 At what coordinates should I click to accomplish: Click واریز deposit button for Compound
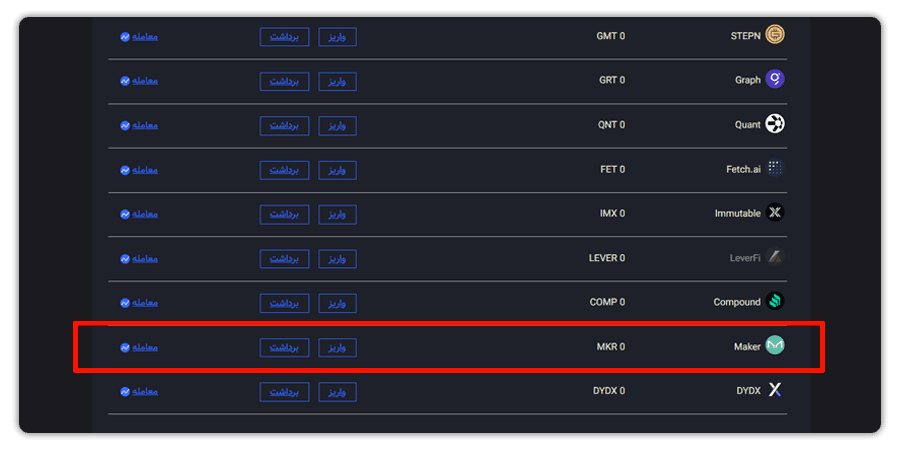pyautogui.click(x=338, y=303)
